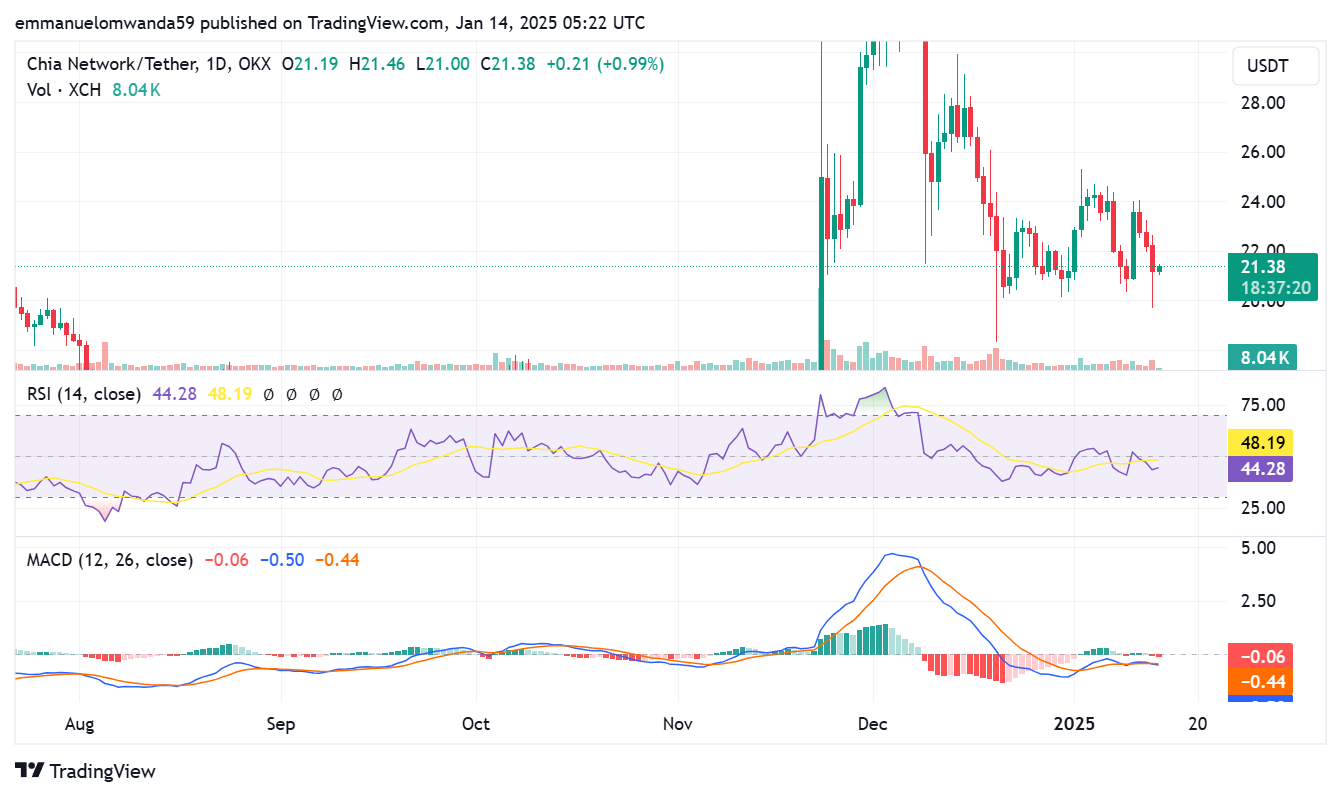Click the 26.00 price axis label
Image resolution: width=1341 pixels, height=797 pixels.
1263,152
